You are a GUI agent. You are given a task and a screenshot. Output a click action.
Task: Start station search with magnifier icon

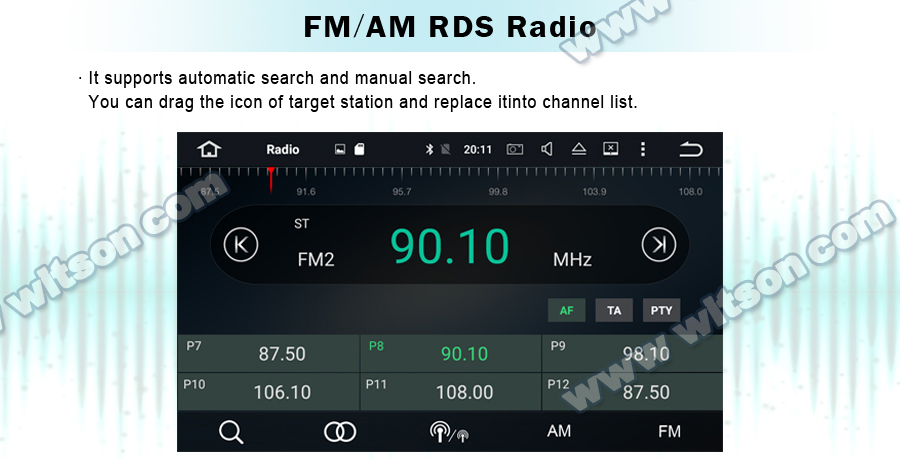[231, 432]
